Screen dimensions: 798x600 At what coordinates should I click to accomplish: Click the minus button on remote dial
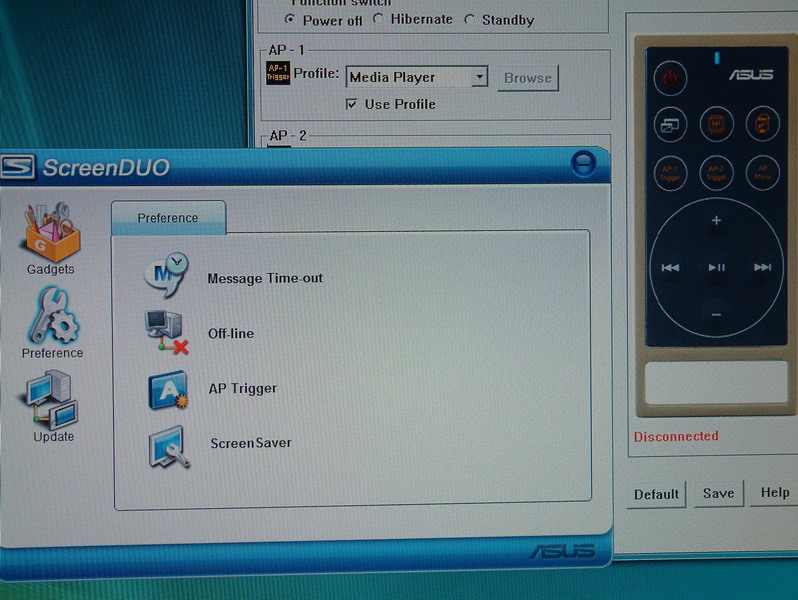pyautogui.click(x=716, y=315)
